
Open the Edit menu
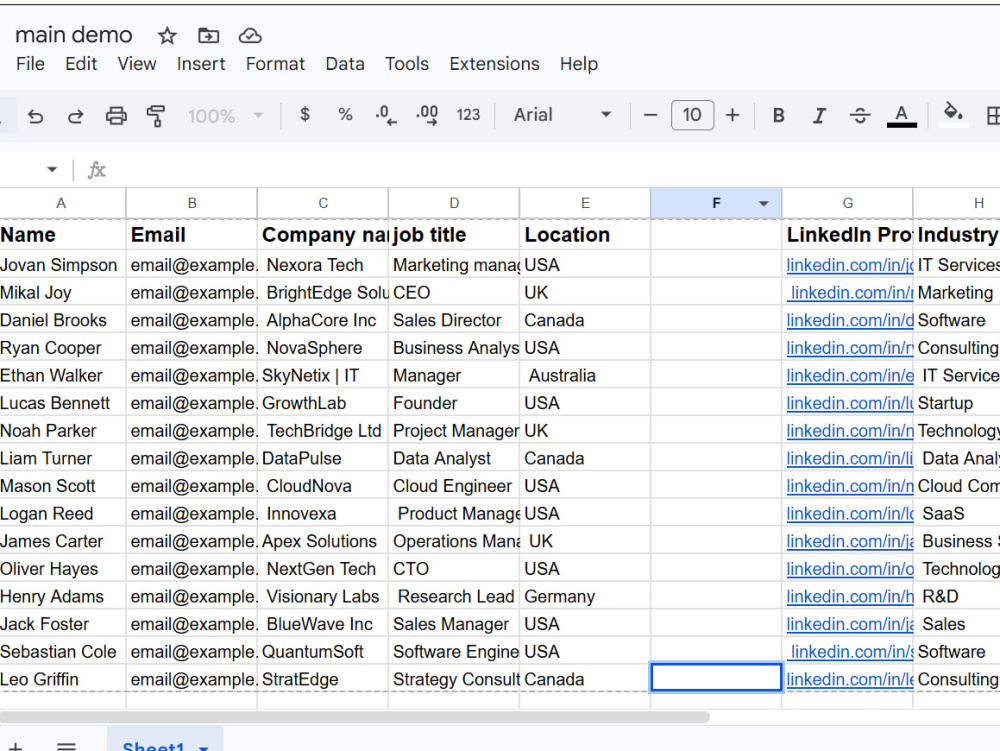tap(81, 64)
